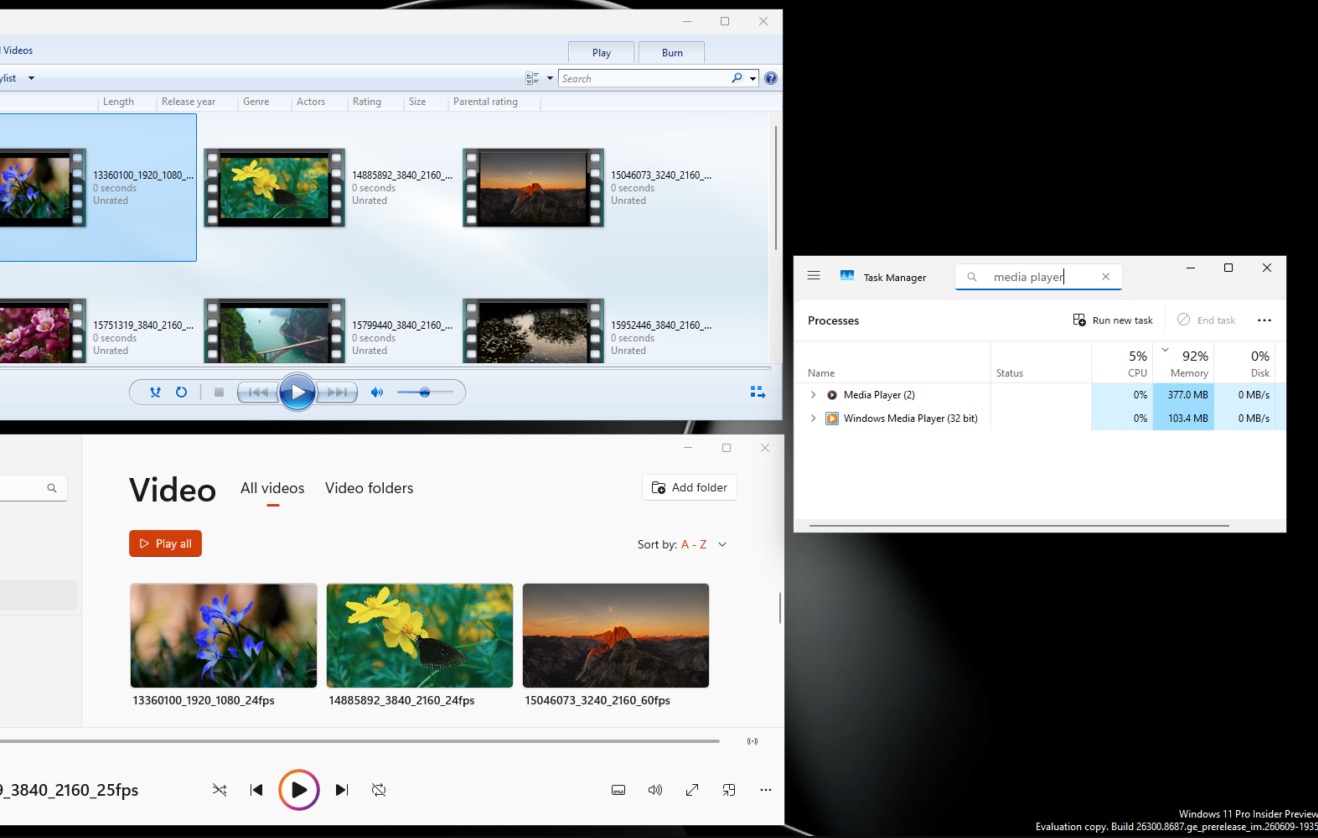Open Burn tab in Windows Media Player
Image resolution: width=1318 pixels, height=838 pixels.
(x=672, y=53)
